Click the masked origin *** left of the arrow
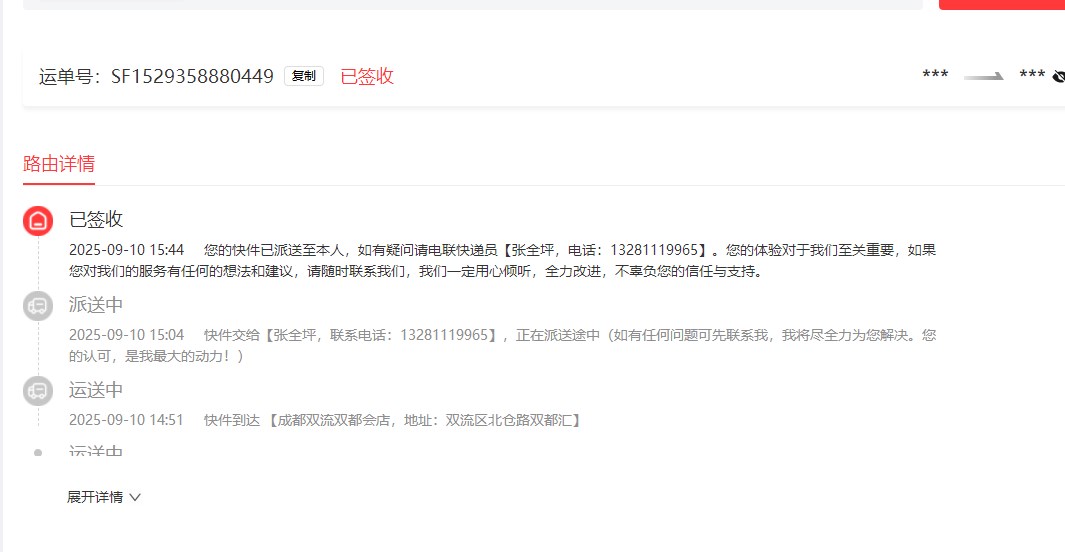 (935, 76)
